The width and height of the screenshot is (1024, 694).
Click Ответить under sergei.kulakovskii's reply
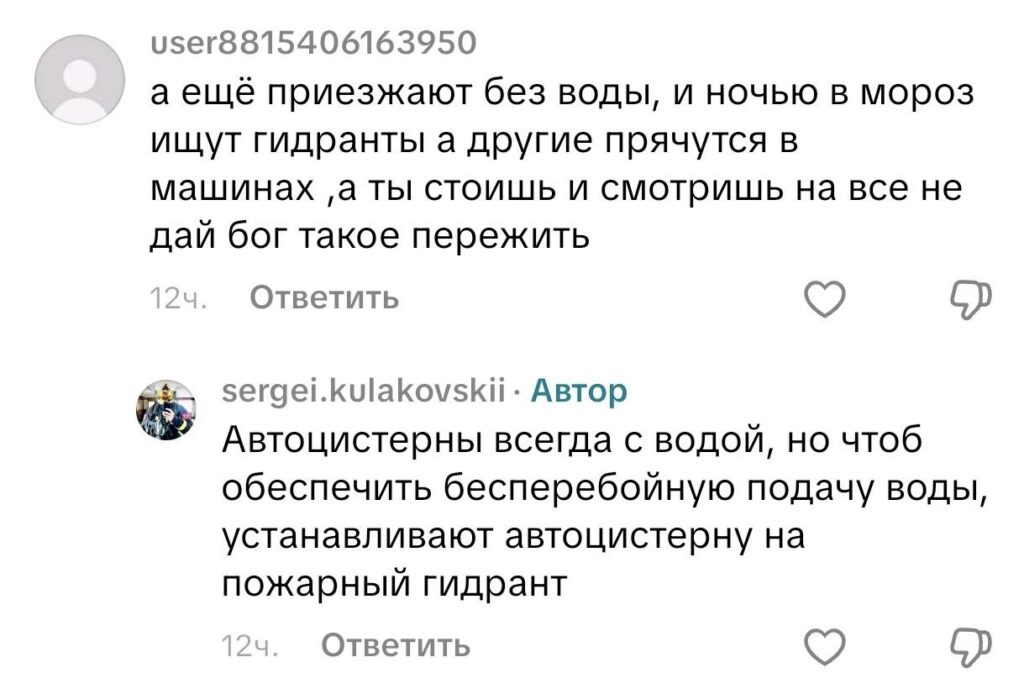coord(394,646)
